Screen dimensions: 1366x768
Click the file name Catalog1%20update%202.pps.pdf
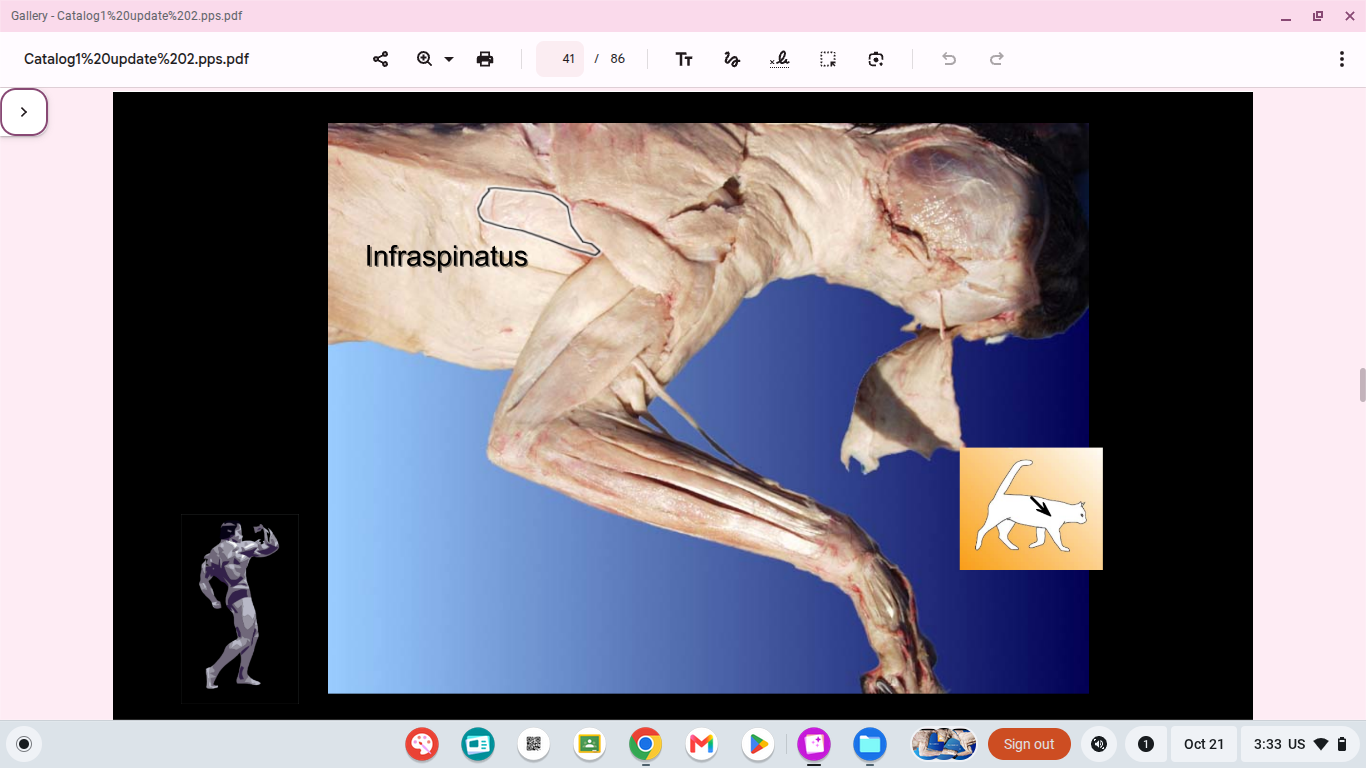(x=136, y=59)
